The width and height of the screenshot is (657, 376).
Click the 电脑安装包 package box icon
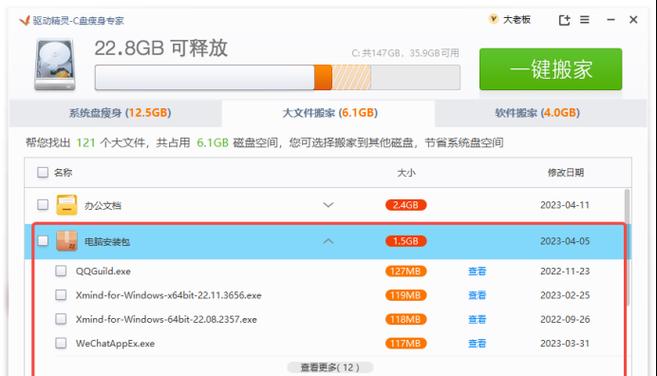tap(67, 241)
